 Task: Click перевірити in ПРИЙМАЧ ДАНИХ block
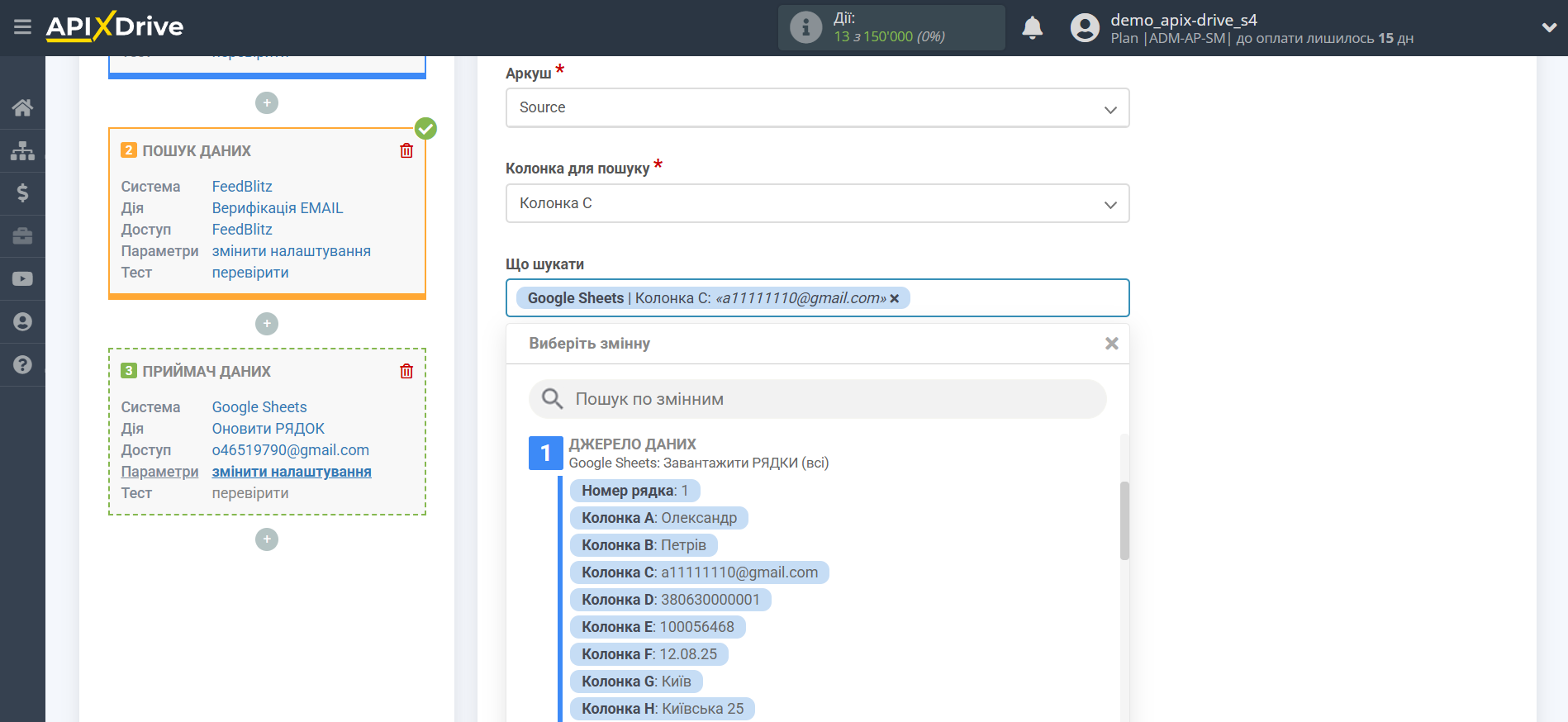pyautogui.click(x=250, y=493)
